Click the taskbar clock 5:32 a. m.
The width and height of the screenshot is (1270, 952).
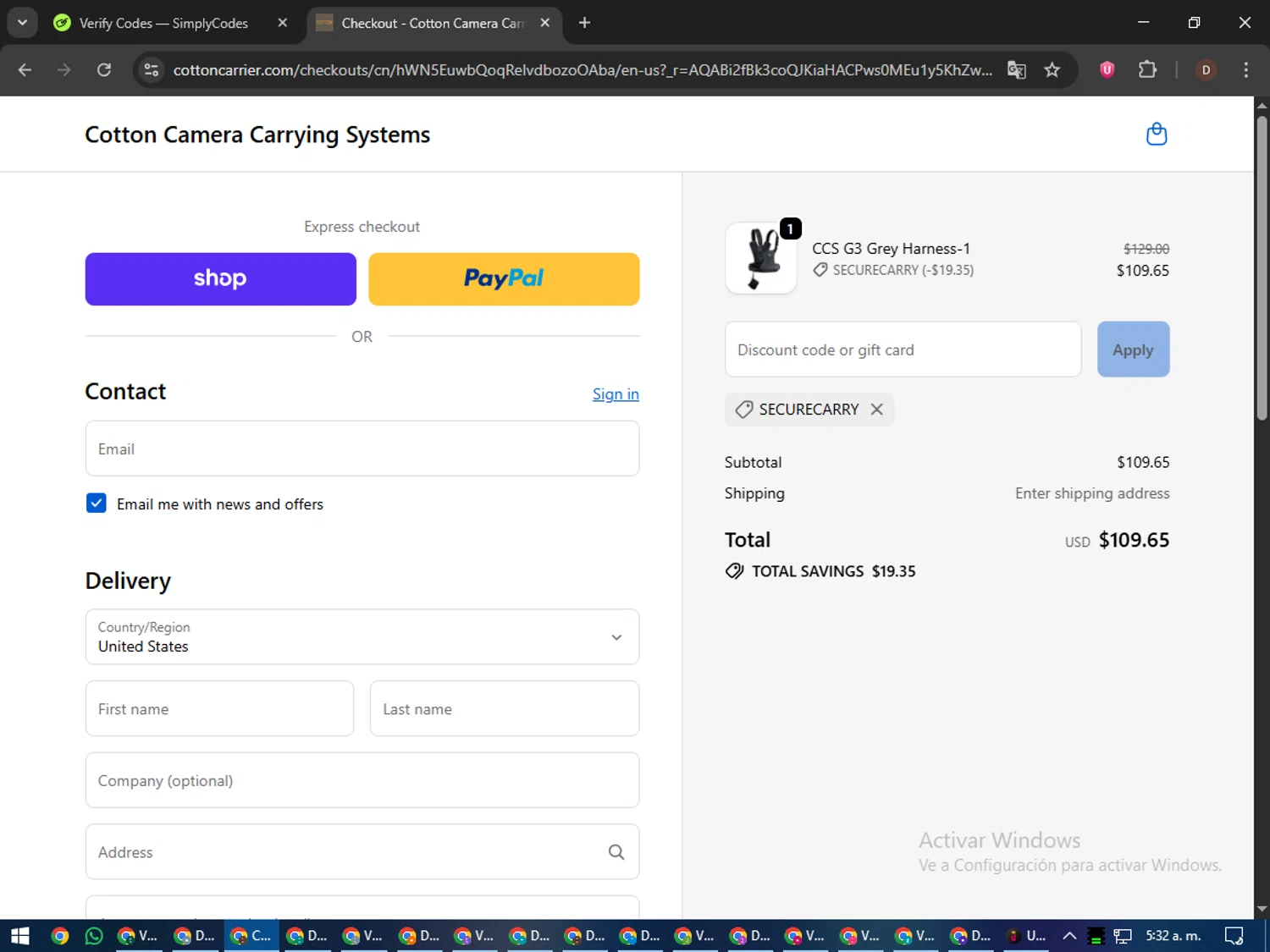click(x=1173, y=936)
